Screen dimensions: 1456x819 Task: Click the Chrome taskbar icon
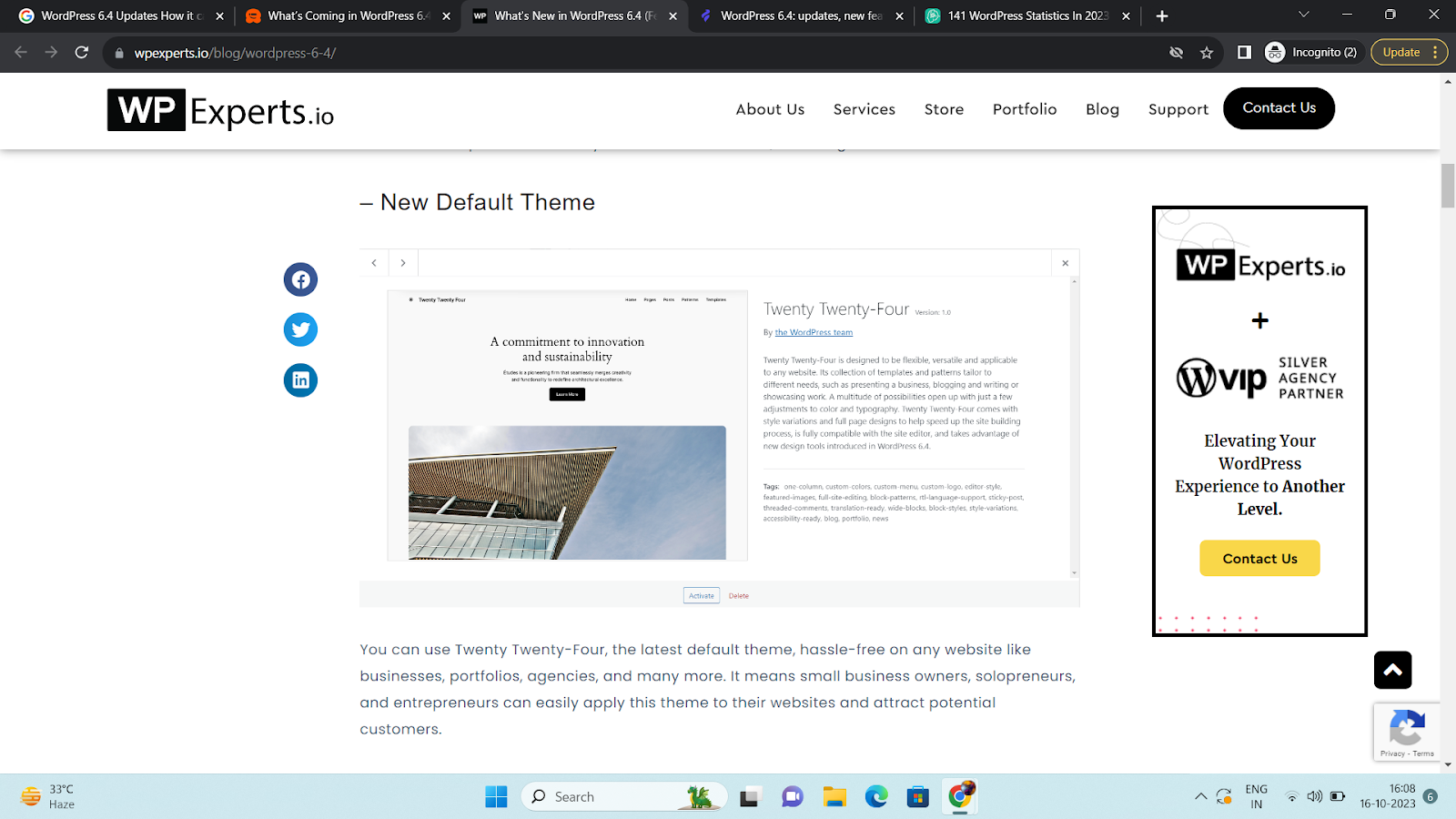tap(960, 797)
